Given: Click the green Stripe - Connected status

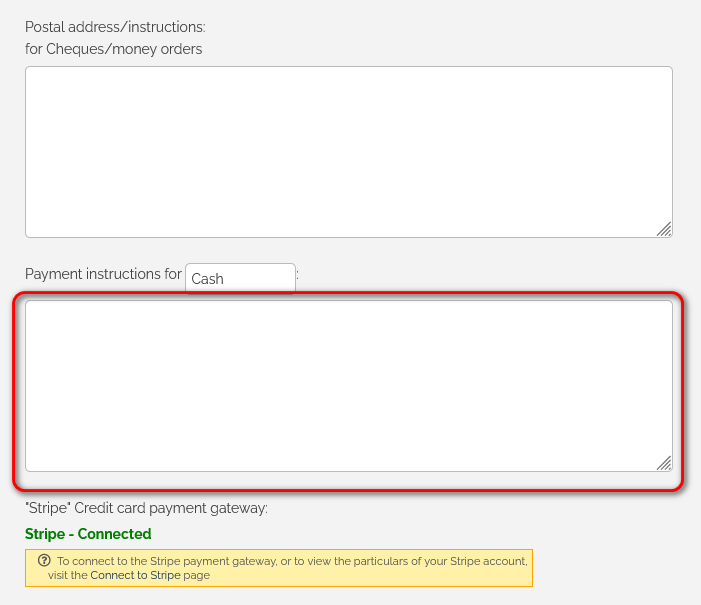Looking at the screenshot, I should [88, 534].
